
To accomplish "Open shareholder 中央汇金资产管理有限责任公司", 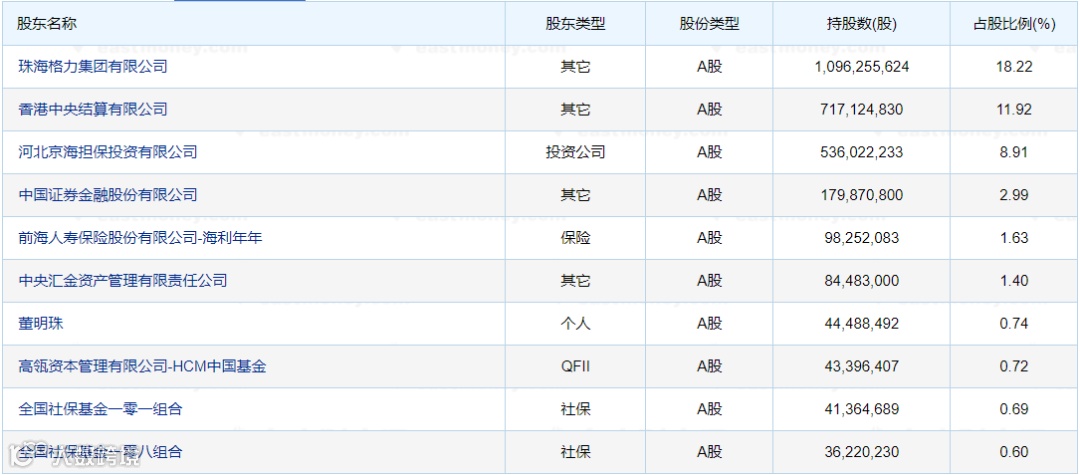I will tap(123, 281).
